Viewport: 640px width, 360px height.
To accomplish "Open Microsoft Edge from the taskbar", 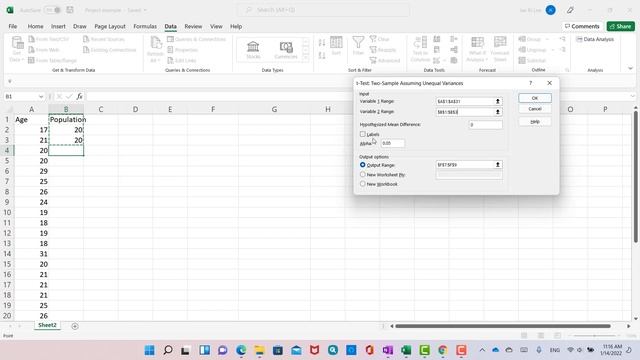I will (241, 350).
